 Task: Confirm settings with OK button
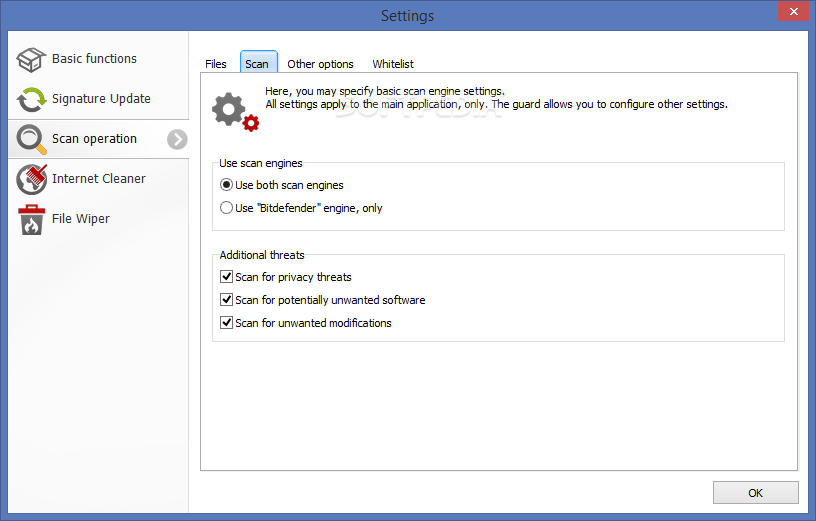coord(755,492)
